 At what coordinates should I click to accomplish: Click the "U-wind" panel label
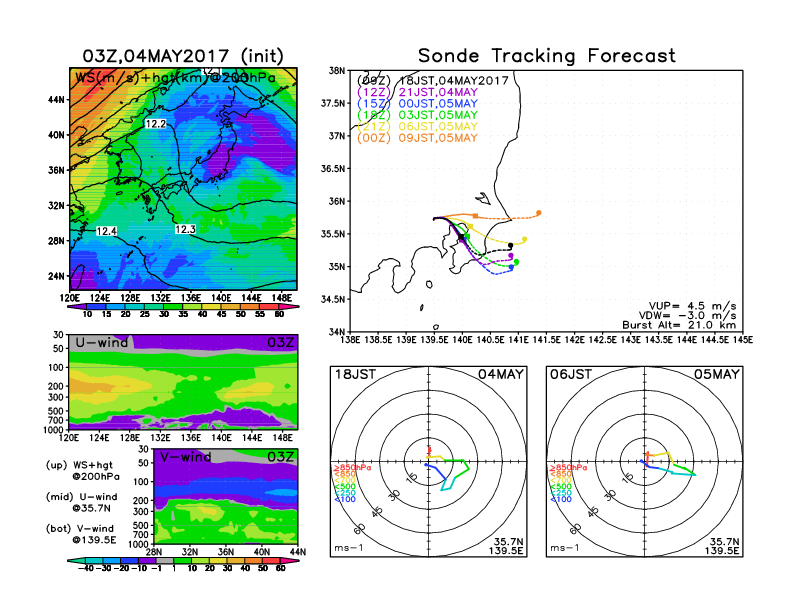point(102,343)
